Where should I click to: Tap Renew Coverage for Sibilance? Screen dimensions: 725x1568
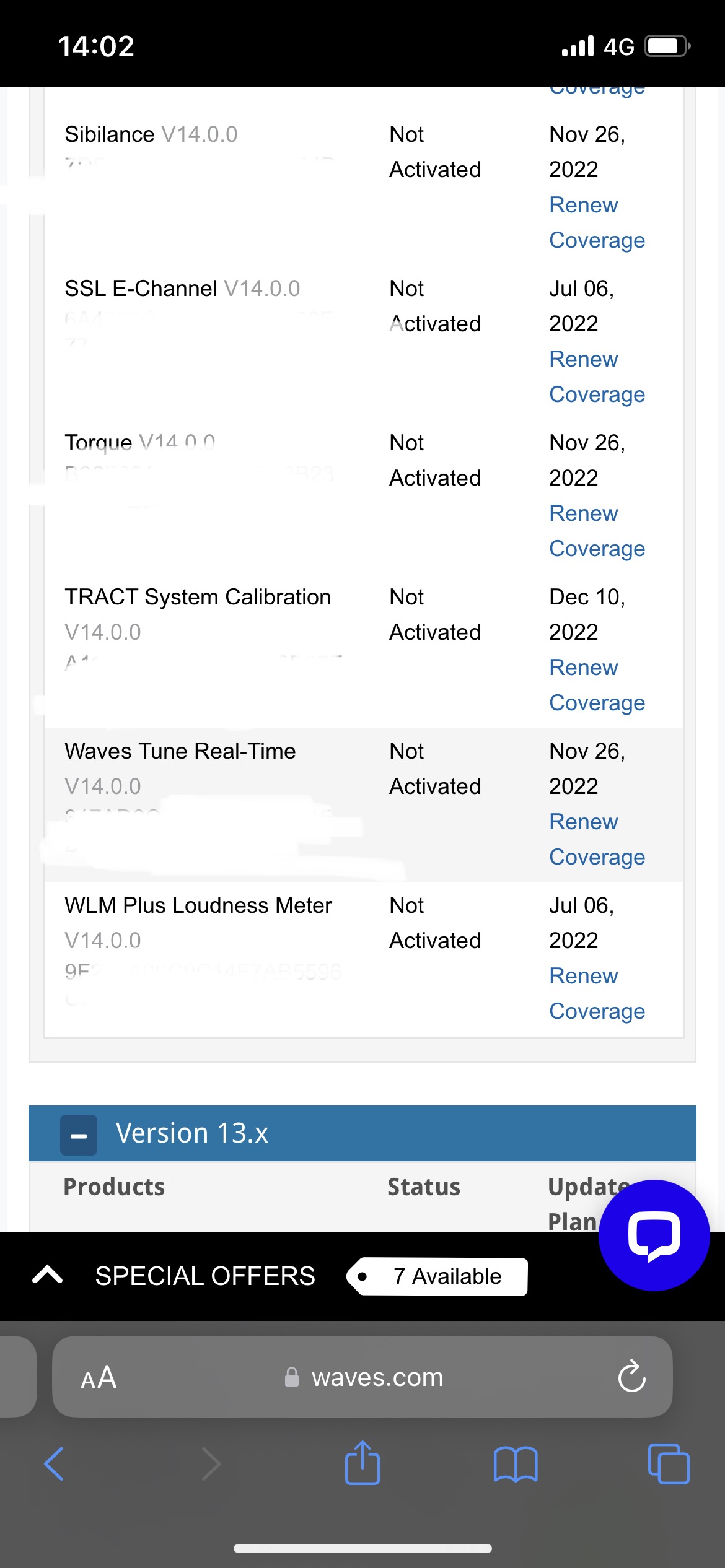coord(596,222)
